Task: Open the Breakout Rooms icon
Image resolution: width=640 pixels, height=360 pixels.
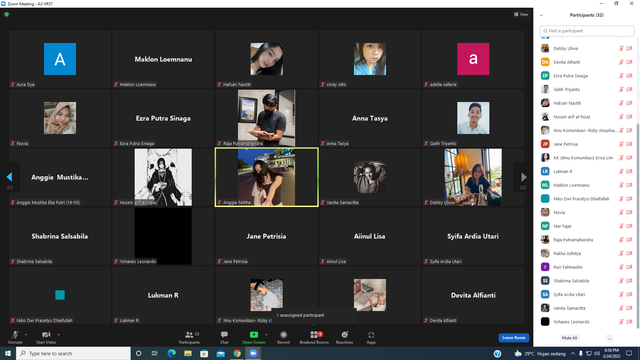Action: point(313,335)
